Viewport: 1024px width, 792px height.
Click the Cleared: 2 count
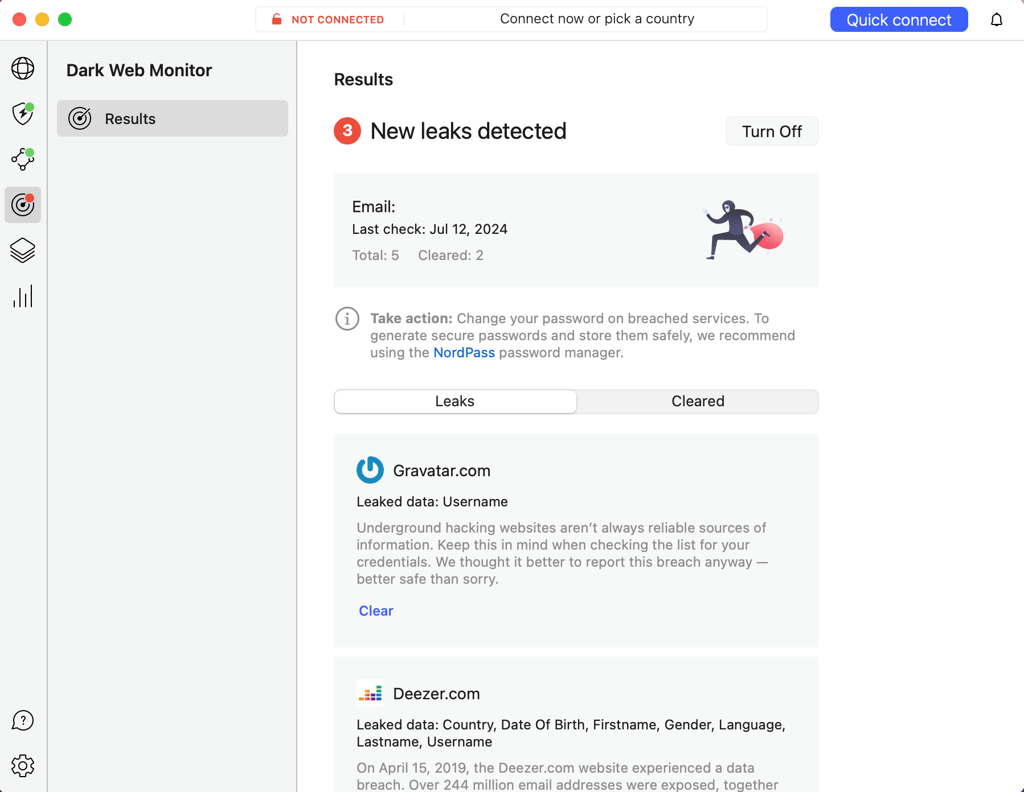(x=451, y=255)
